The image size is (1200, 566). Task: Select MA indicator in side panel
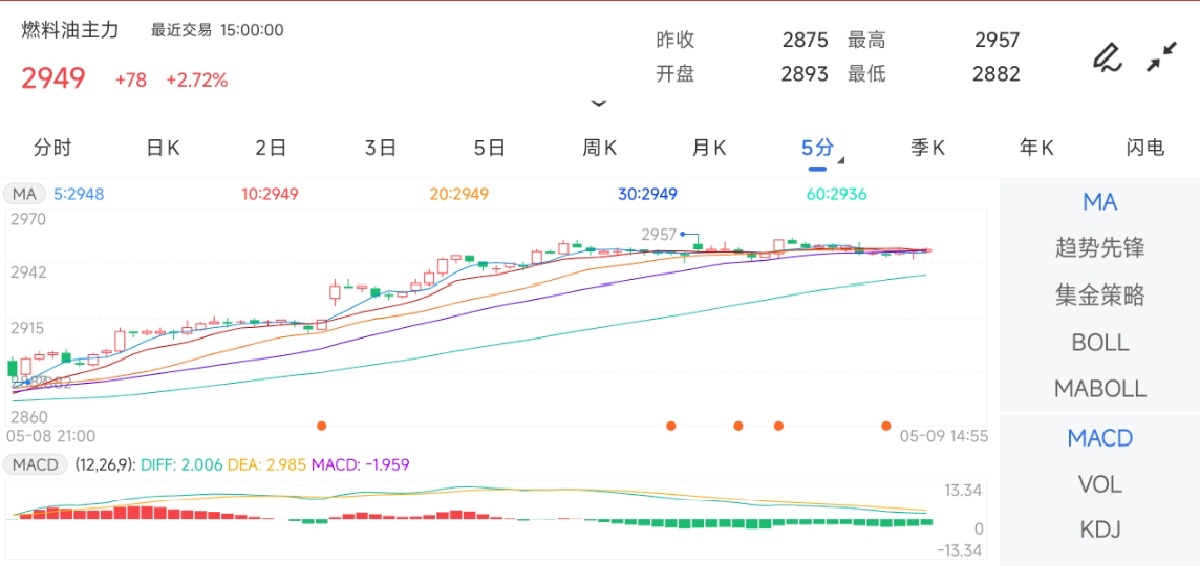click(1100, 202)
